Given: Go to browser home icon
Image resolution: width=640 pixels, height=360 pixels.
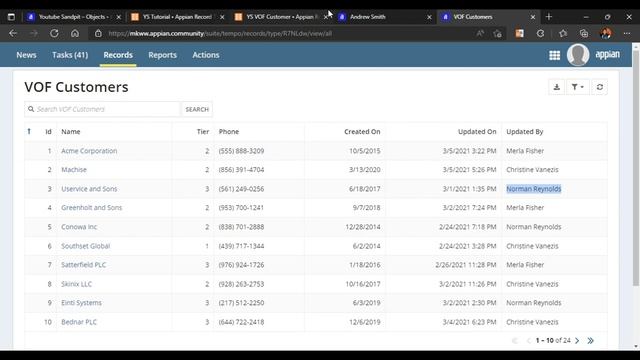Looking at the screenshot, I should point(75,33).
